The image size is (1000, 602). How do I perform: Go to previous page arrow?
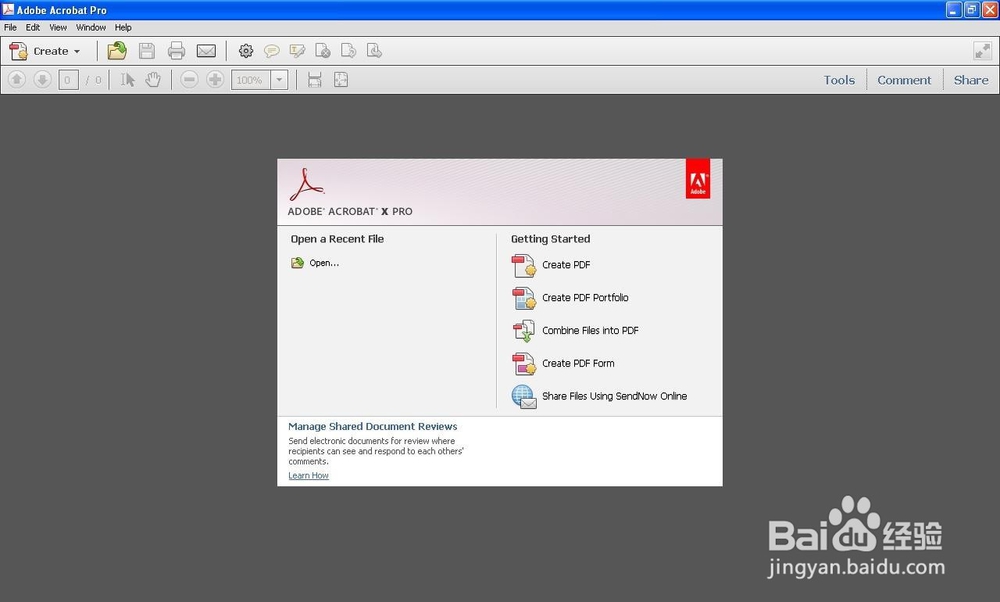point(17,80)
